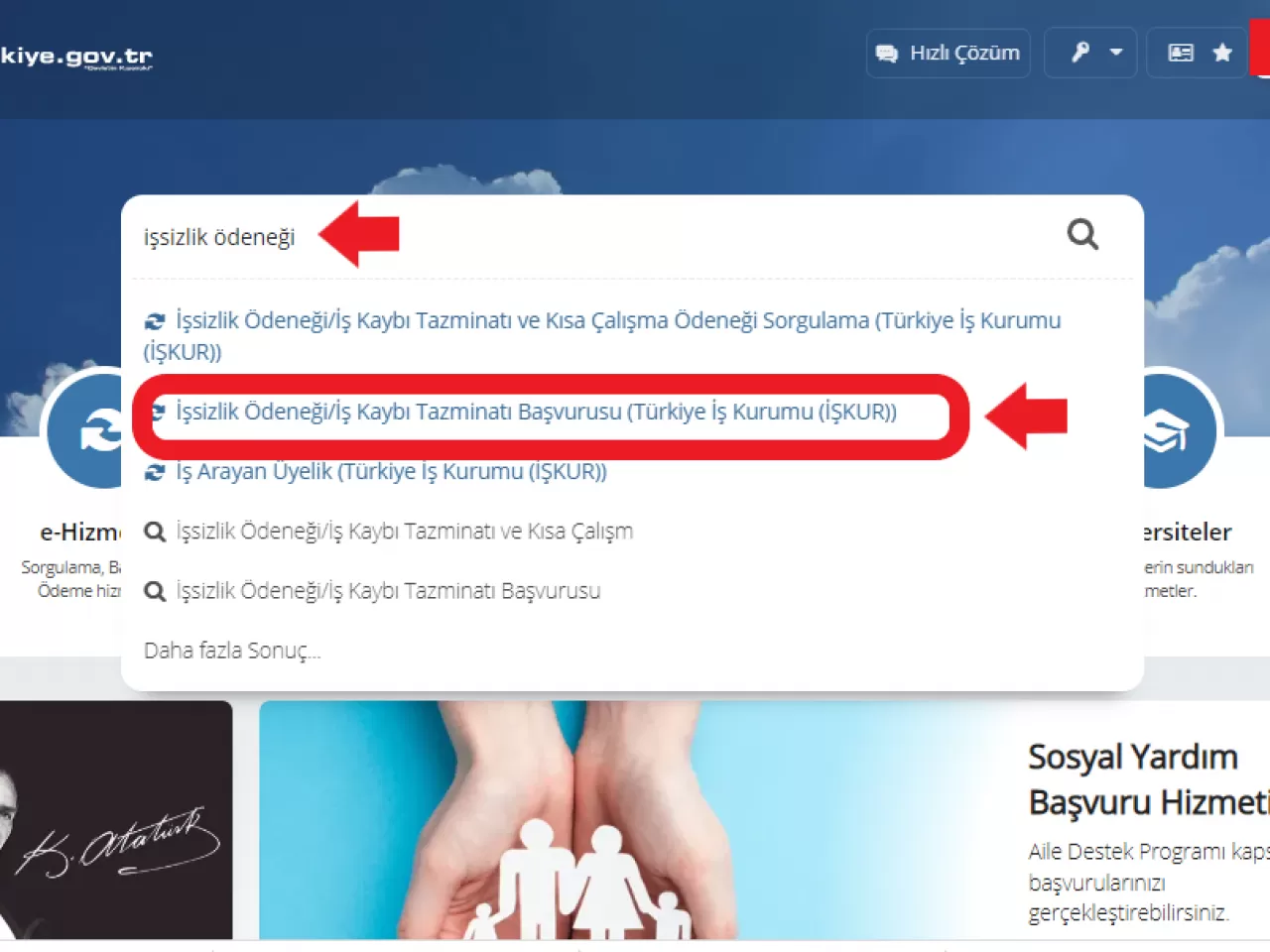Open Sosyal Yardım Başvuru Hizmeti banner
The width and height of the screenshot is (1270, 952).
pos(764,820)
